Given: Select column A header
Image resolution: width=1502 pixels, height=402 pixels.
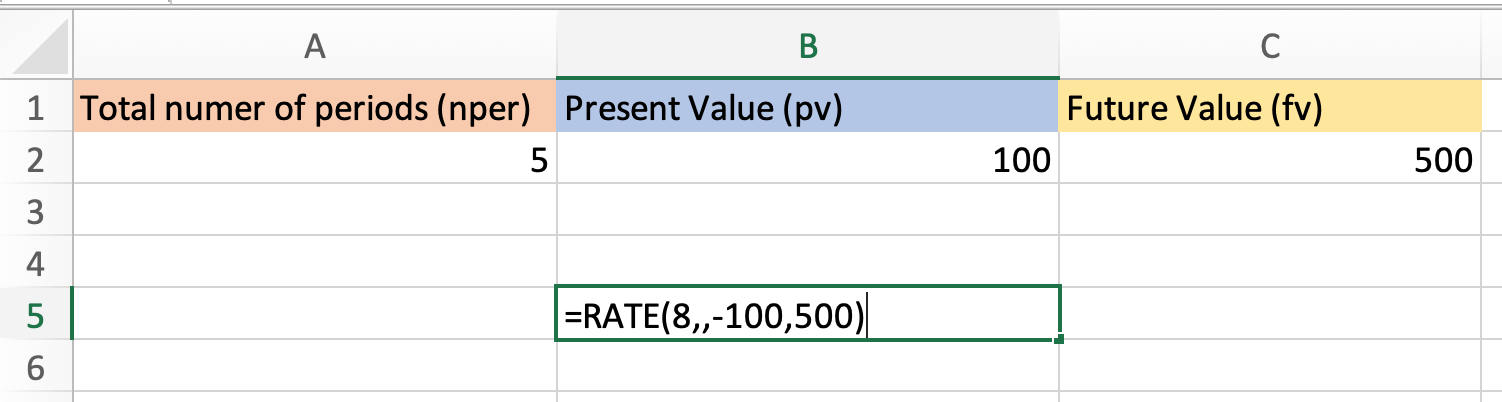Looking at the screenshot, I should [315, 45].
